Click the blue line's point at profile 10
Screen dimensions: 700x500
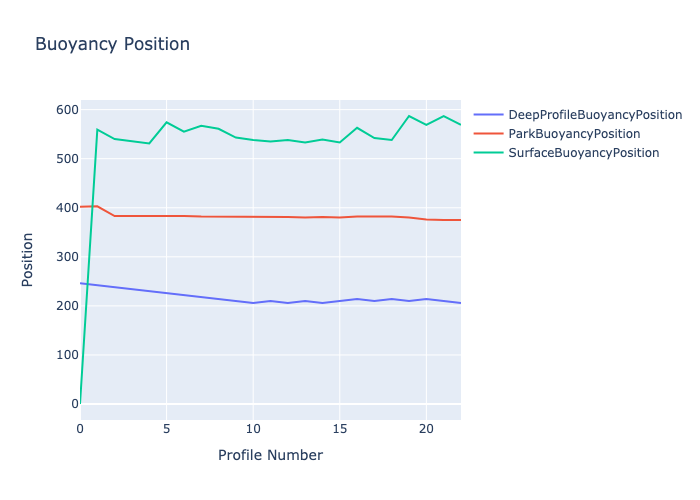tap(253, 303)
